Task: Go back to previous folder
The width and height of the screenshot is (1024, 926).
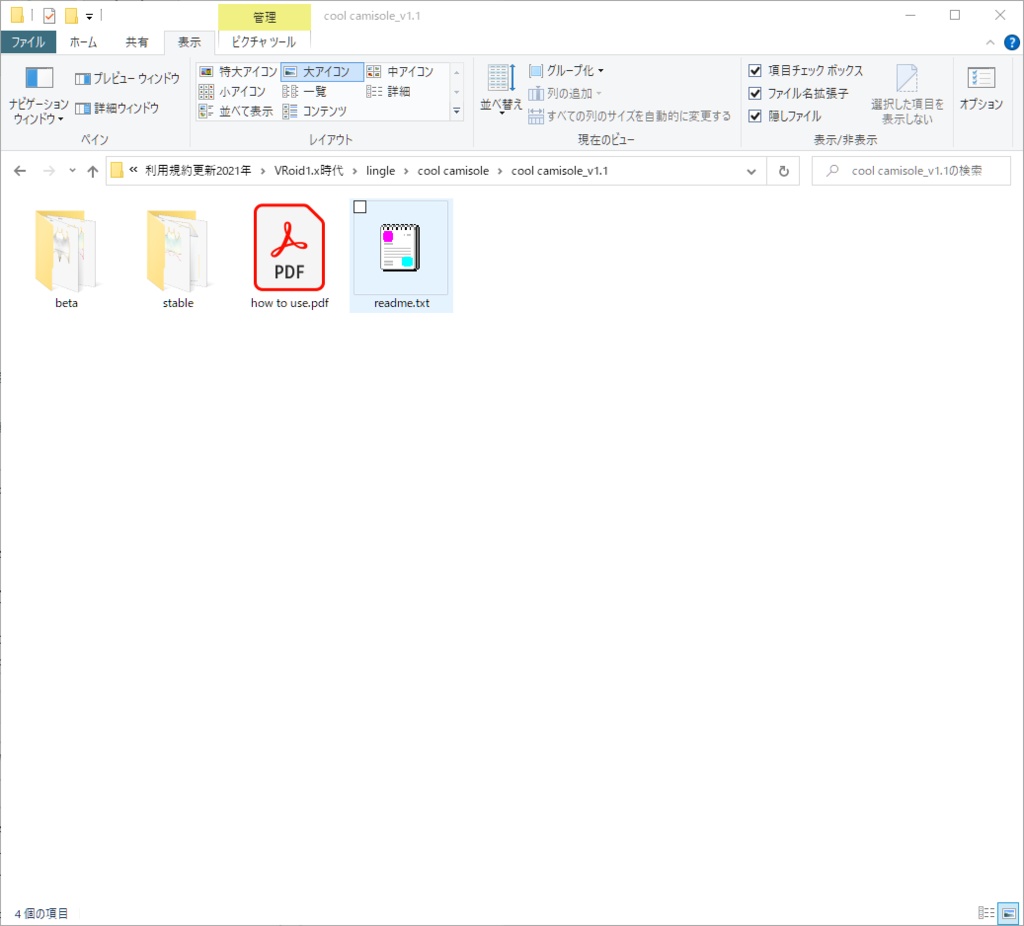Action: pyautogui.click(x=20, y=171)
